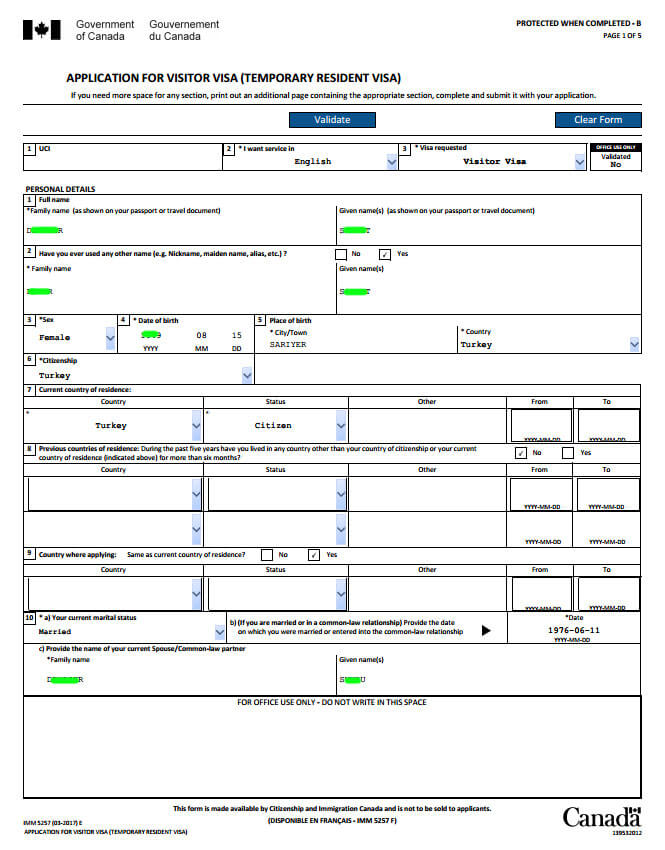Click City/Town field showing SARIYER

362,345
